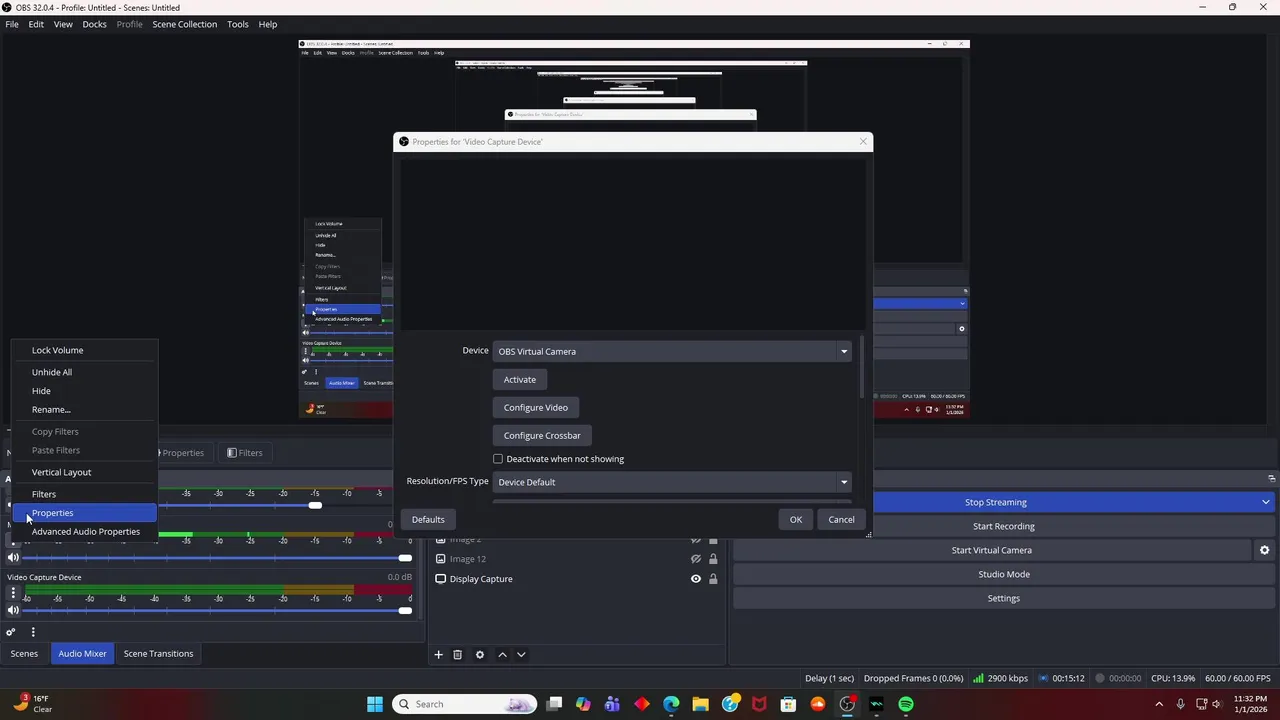Image resolution: width=1280 pixels, height=720 pixels.
Task: Select Lock Volume in context menu
Action: (x=84, y=350)
